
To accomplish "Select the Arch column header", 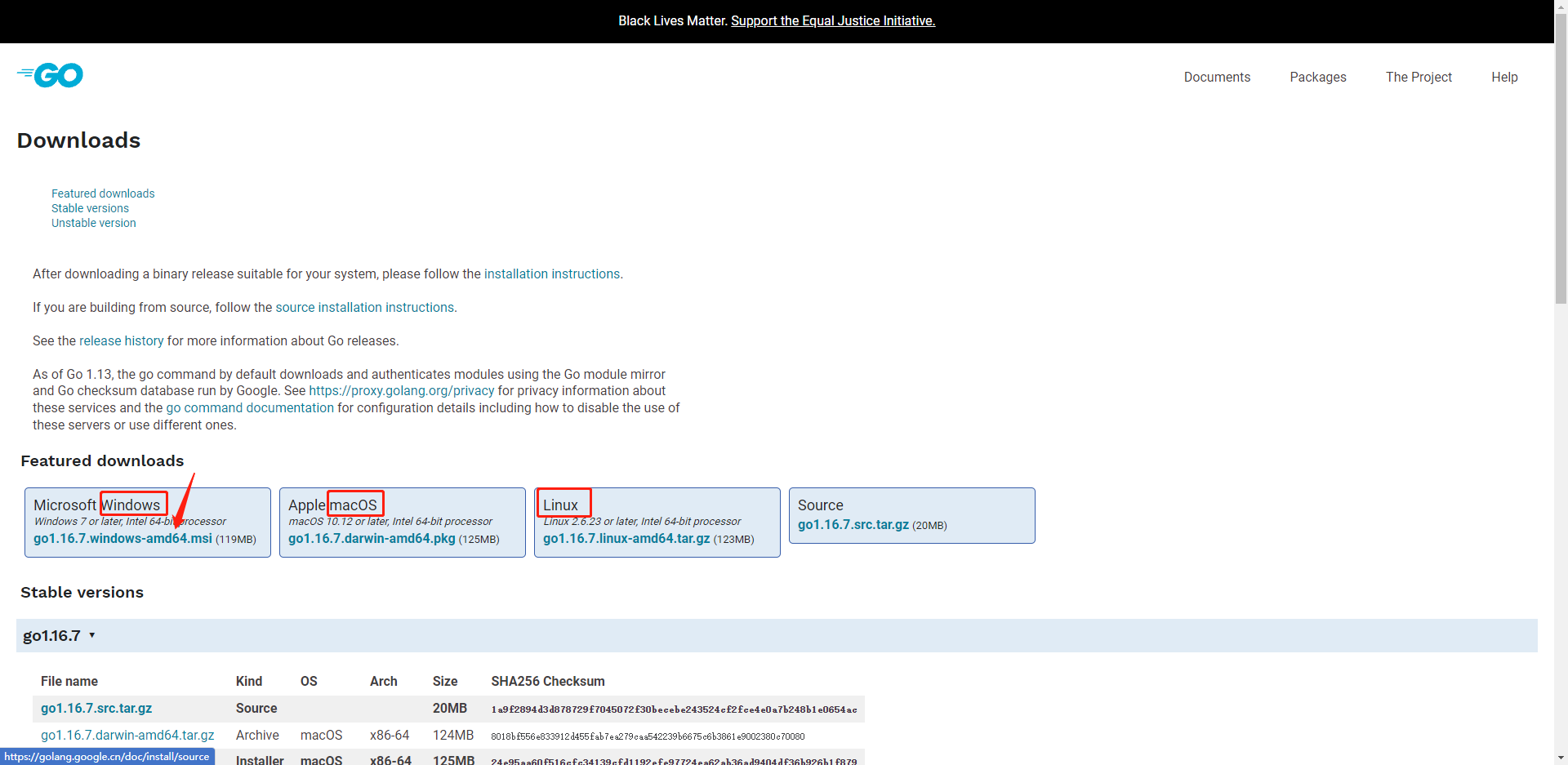I will click(x=384, y=681).
